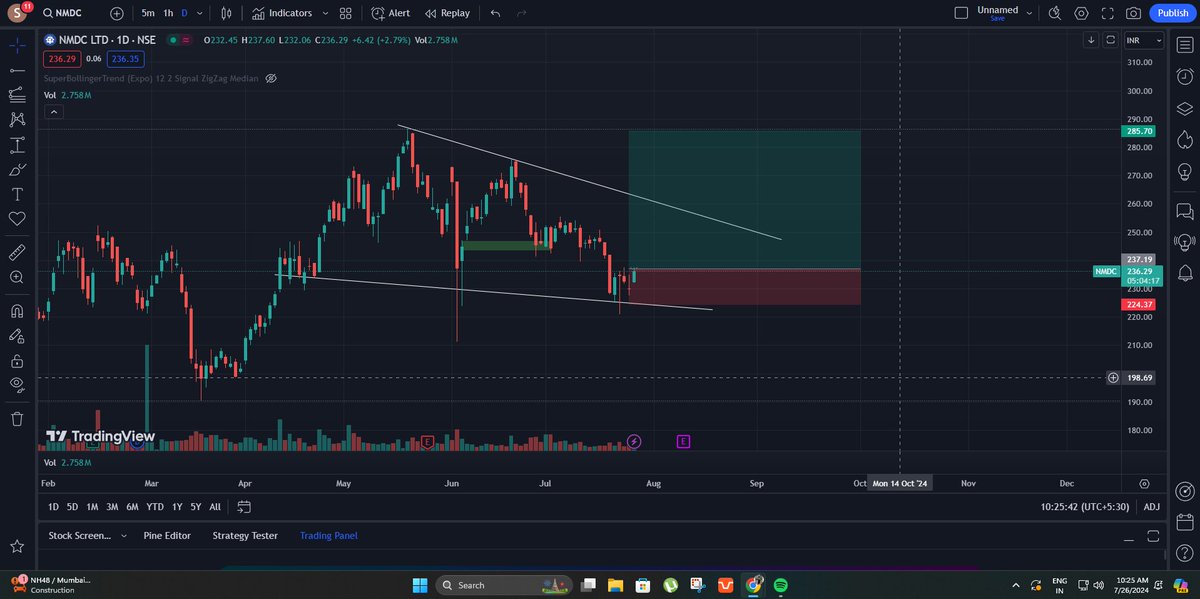The width and height of the screenshot is (1200, 599).
Task: Toggle lock all drawings
Action: point(17,360)
